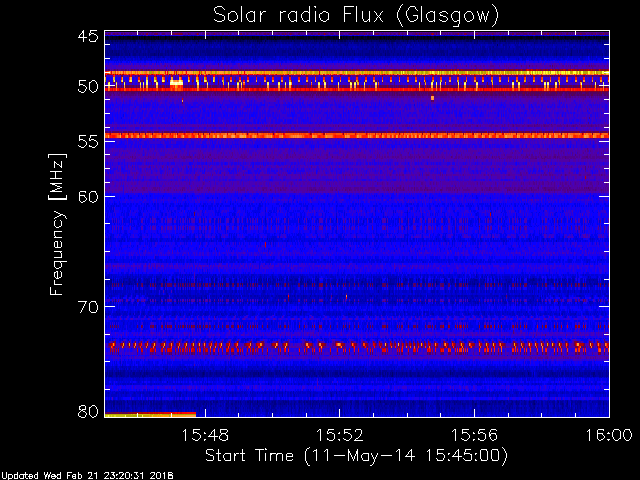Viewport: 640px width, 480px height.
Task: Click the bright white burst near 50 MHz
Action: tap(176, 83)
